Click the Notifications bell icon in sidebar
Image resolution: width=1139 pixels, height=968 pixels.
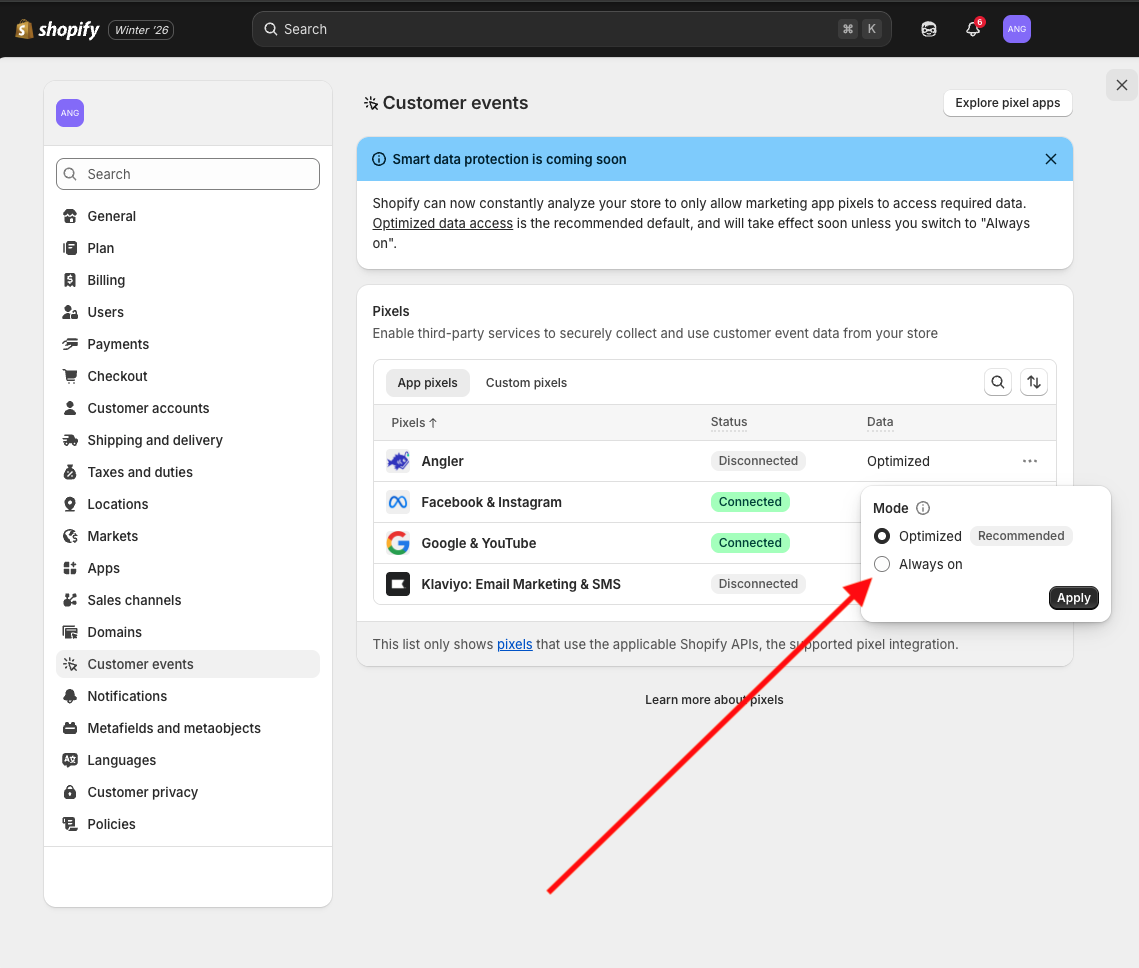[70, 696]
